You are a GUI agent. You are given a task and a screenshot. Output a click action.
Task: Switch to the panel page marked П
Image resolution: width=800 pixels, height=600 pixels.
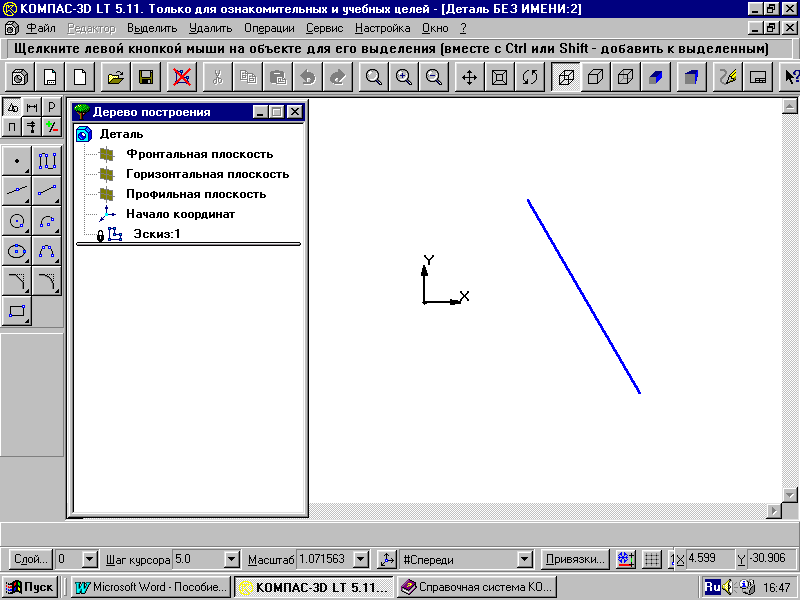click(12, 127)
